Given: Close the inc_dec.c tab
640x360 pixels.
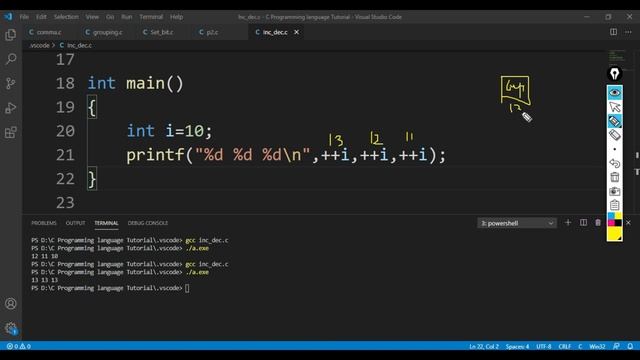Looking at the screenshot, I should point(296,32).
